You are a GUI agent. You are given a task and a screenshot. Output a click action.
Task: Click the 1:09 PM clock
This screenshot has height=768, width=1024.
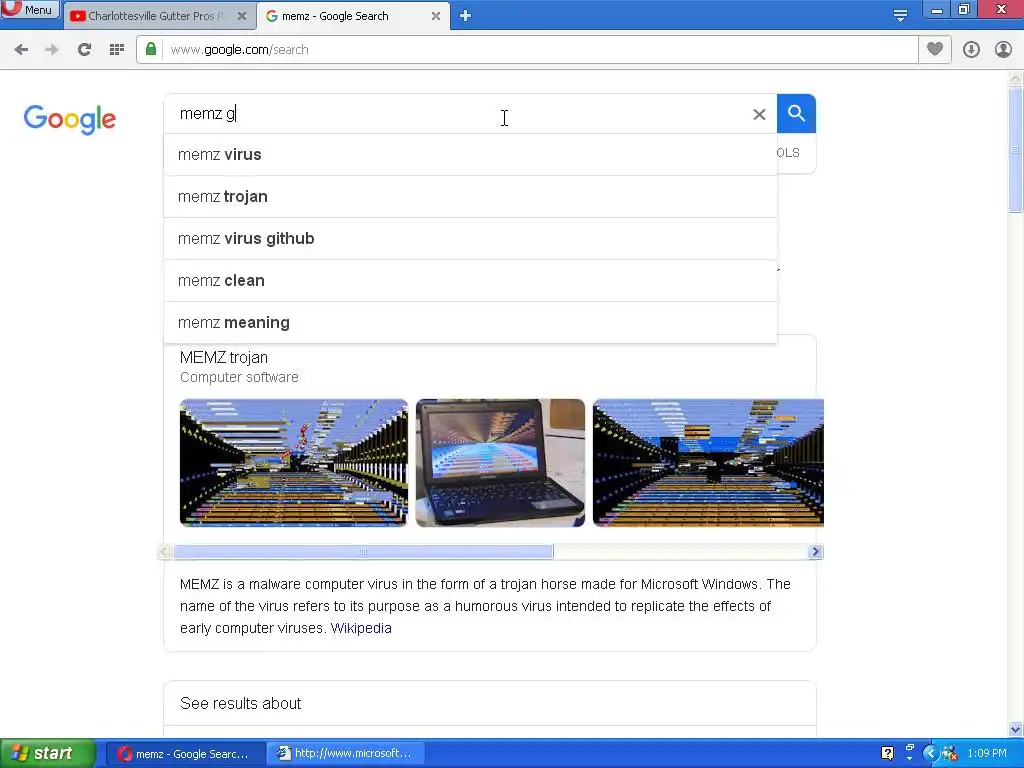[987, 754]
